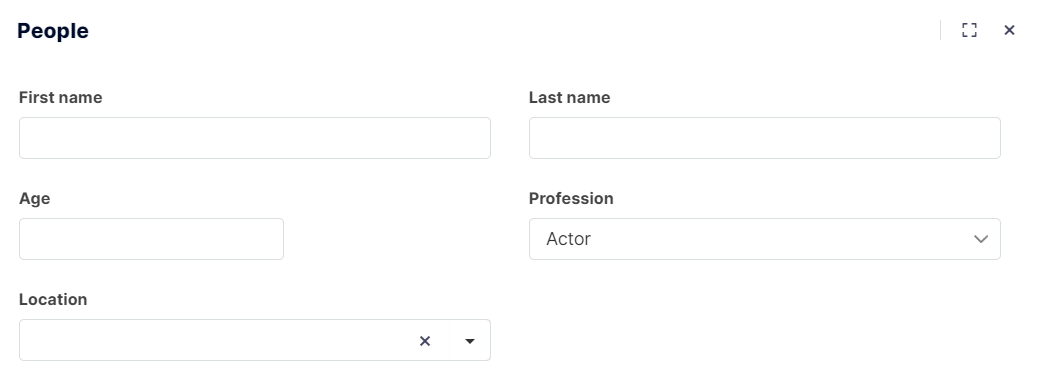Click the Last name label
The image size is (1048, 385).
[569, 98]
